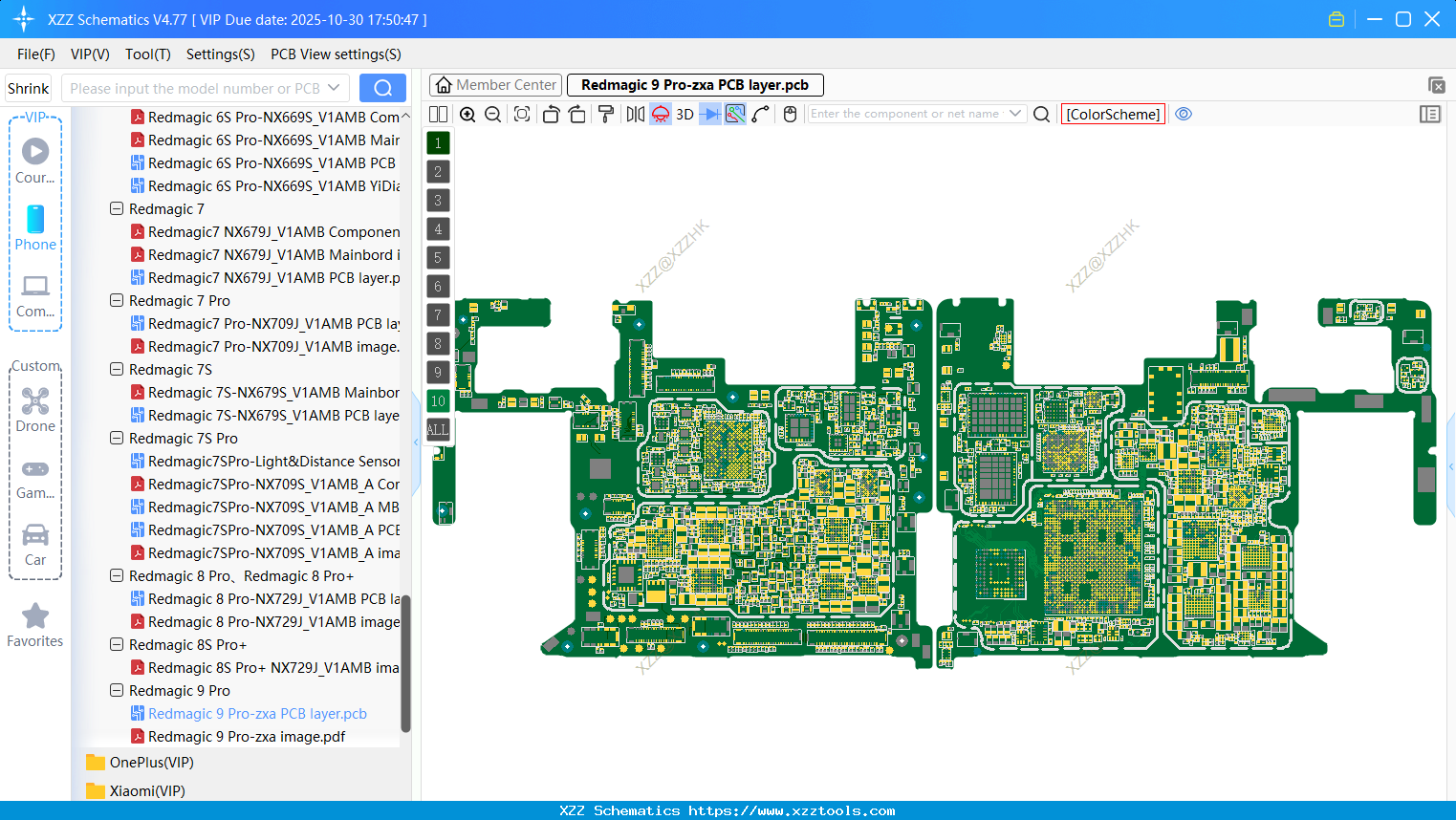Show all layers with ALL button

[437, 429]
